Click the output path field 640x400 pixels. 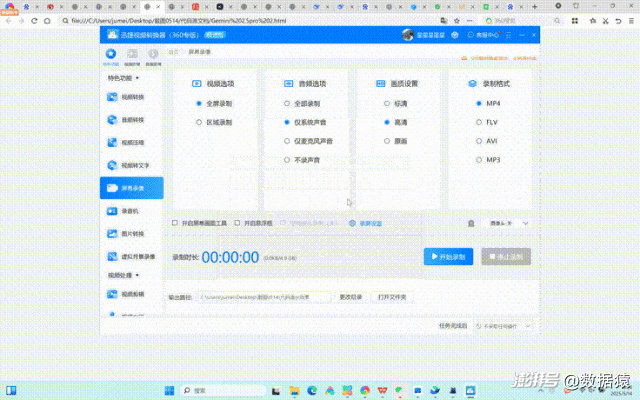[264, 297]
